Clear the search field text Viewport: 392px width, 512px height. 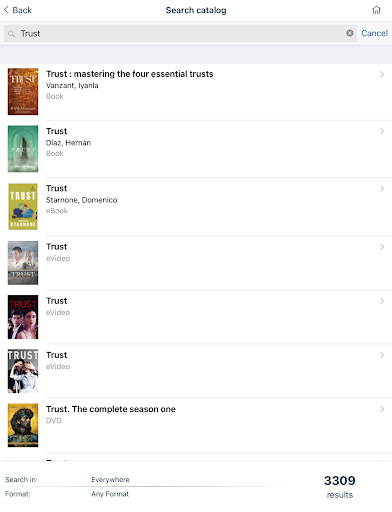pos(350,33)
